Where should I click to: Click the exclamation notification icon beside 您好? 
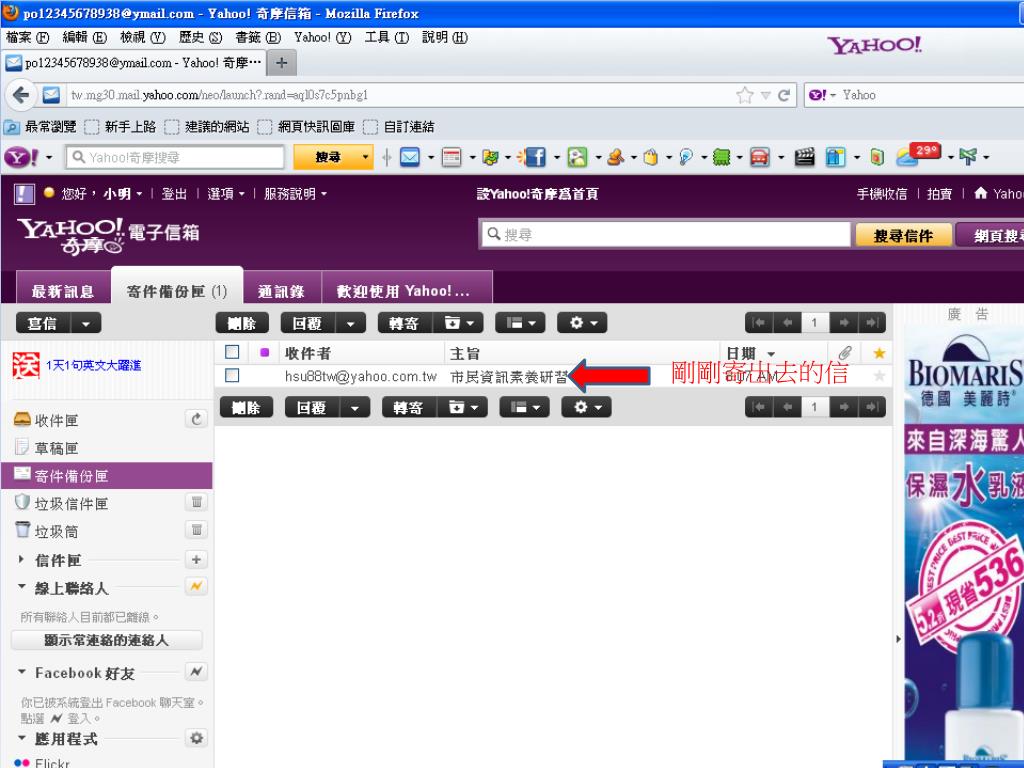[x=24, y=194]
